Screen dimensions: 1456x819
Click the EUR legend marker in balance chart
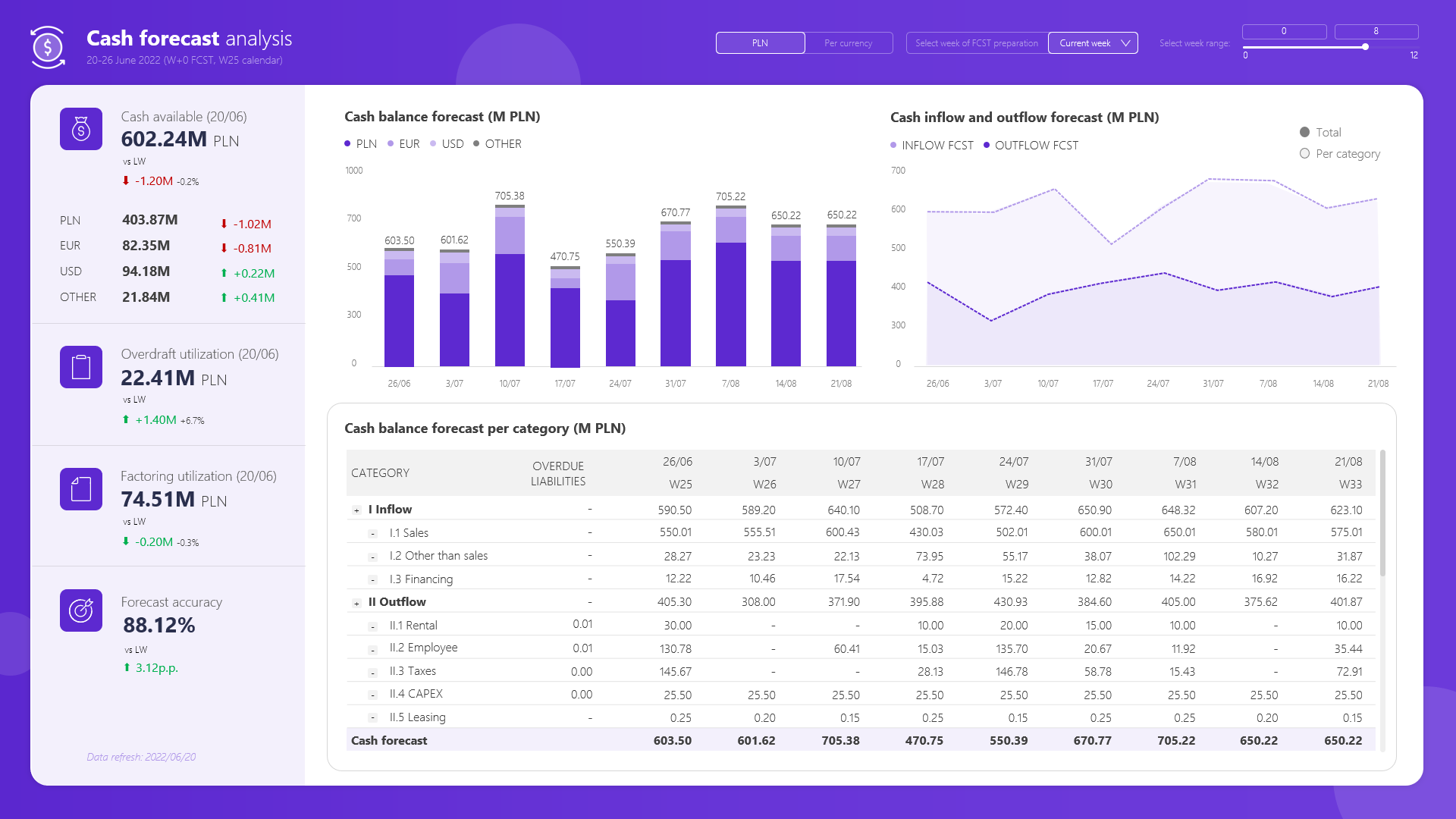click(391, 144)
